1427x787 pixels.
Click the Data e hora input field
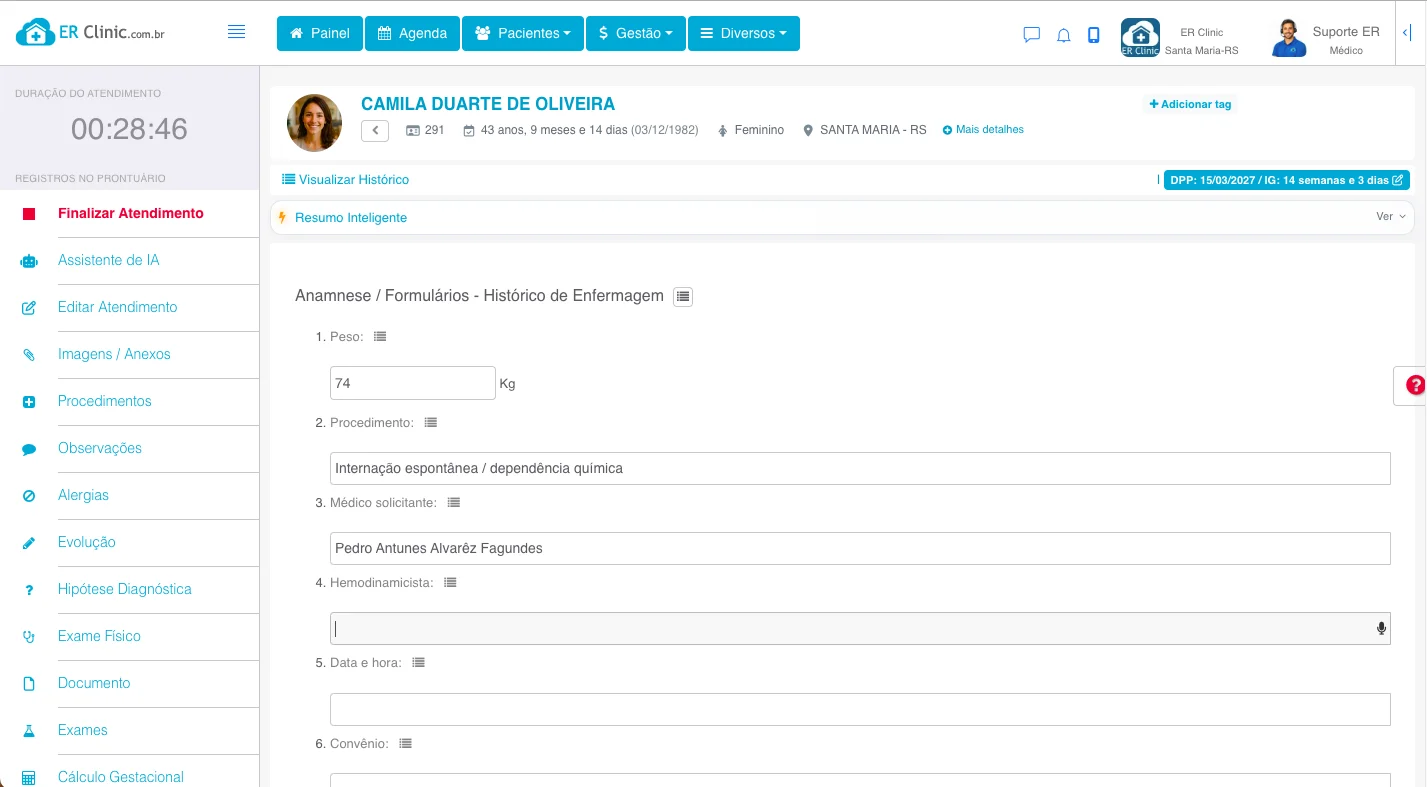coord(860,709)
